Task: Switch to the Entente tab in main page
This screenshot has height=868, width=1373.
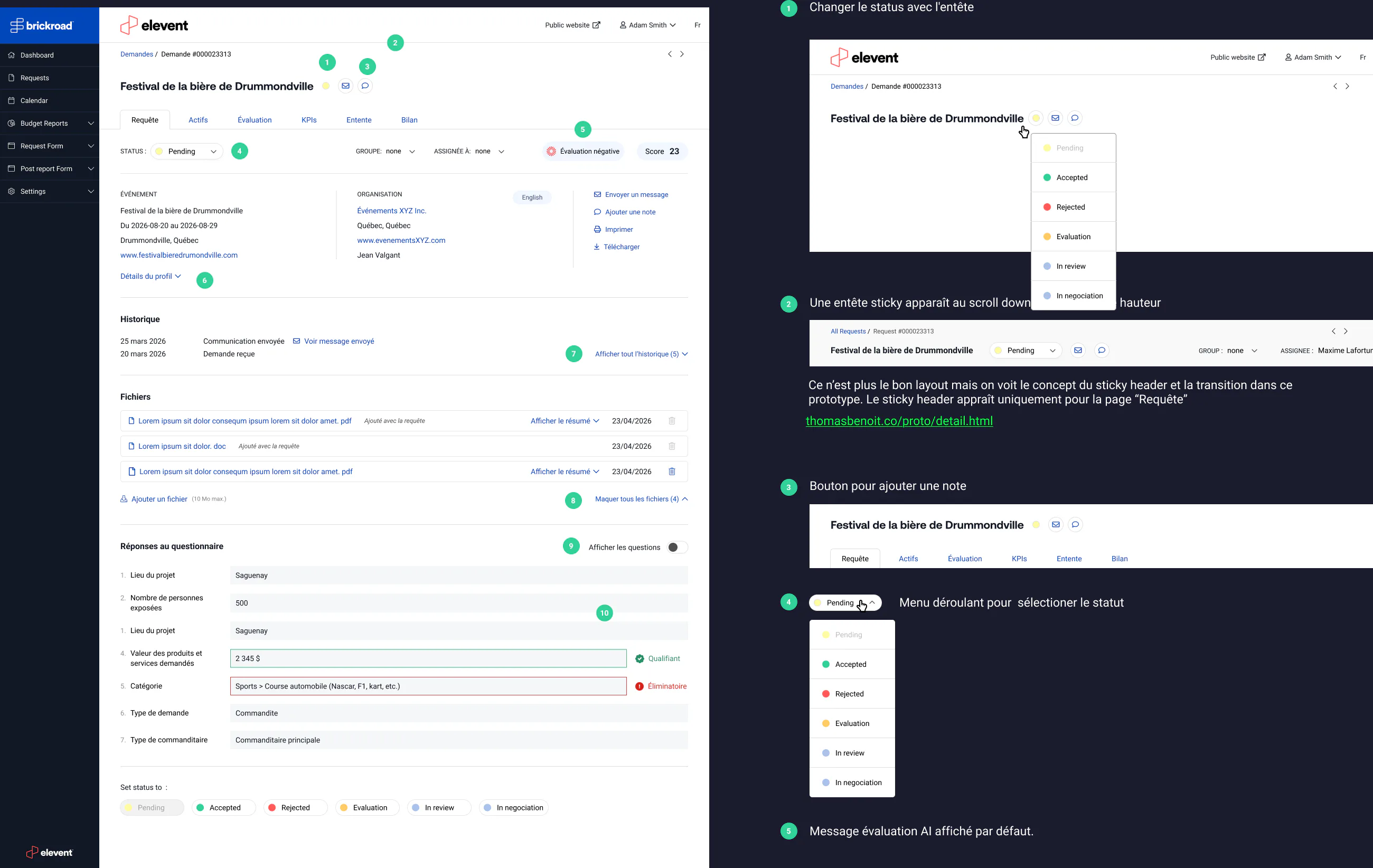Action: pyautogui.click(x=359, y=120)
